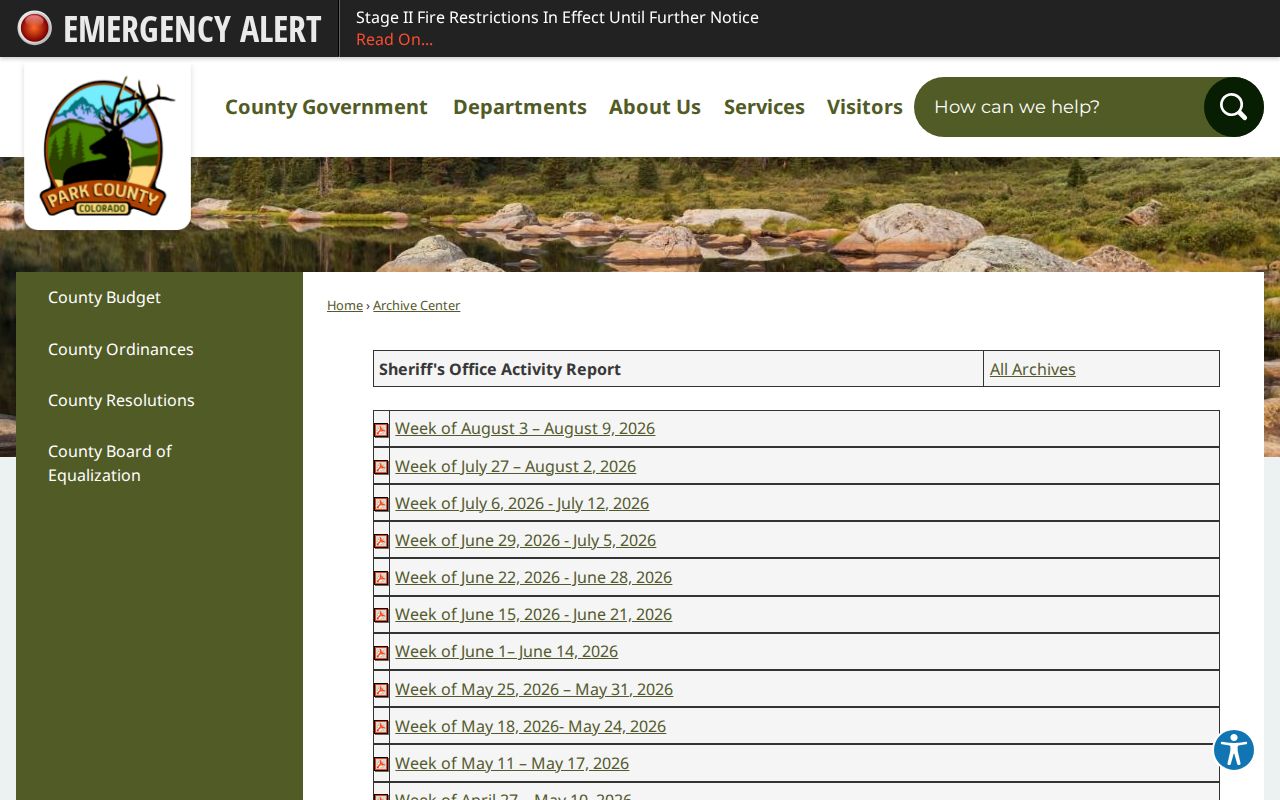Click PDF icon for Week of June 22 report
This screenshot has width=1280, height=800.
[x=381, y=578]
